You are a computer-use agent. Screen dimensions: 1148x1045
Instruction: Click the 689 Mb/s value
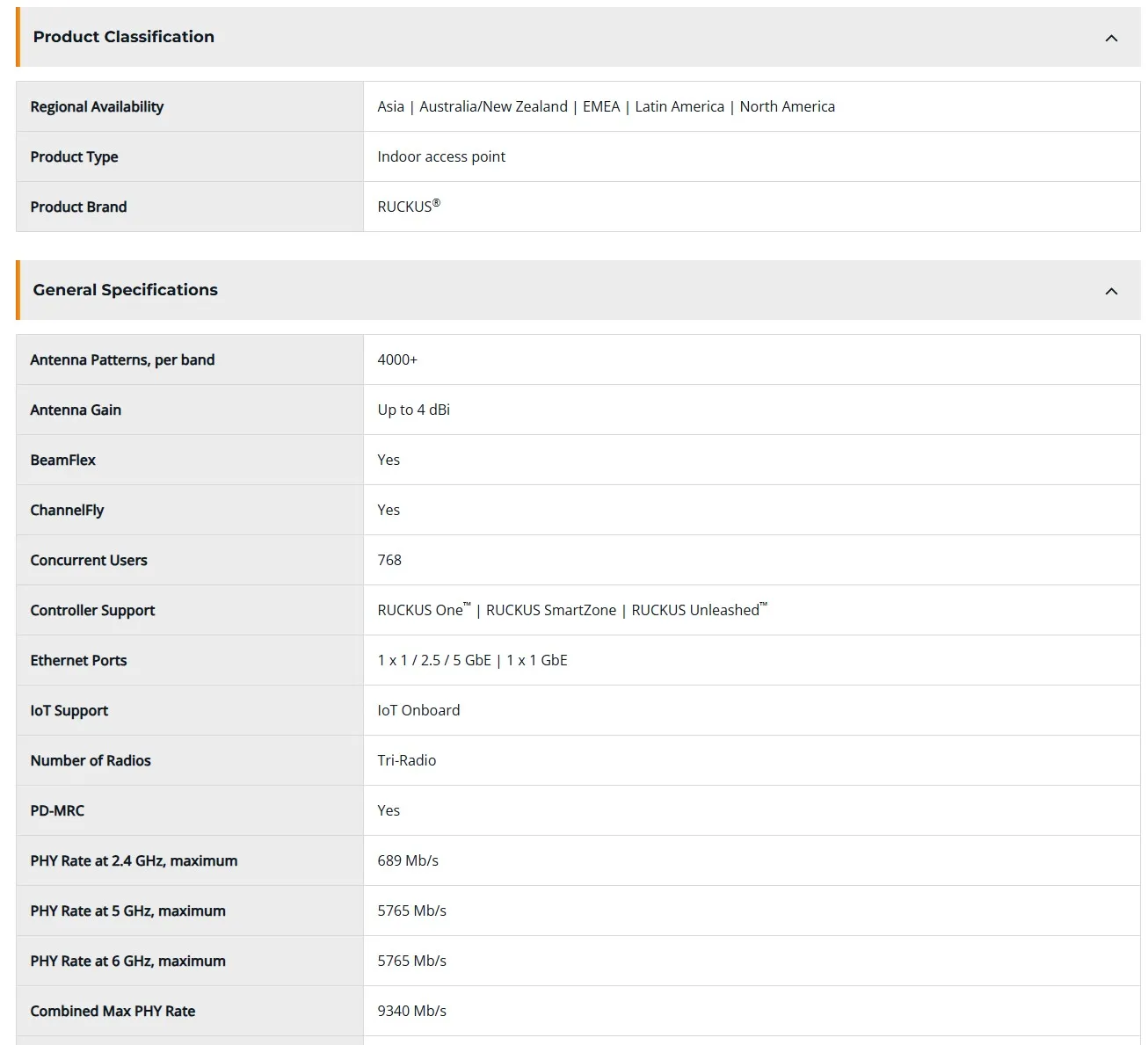coord(408,861)
